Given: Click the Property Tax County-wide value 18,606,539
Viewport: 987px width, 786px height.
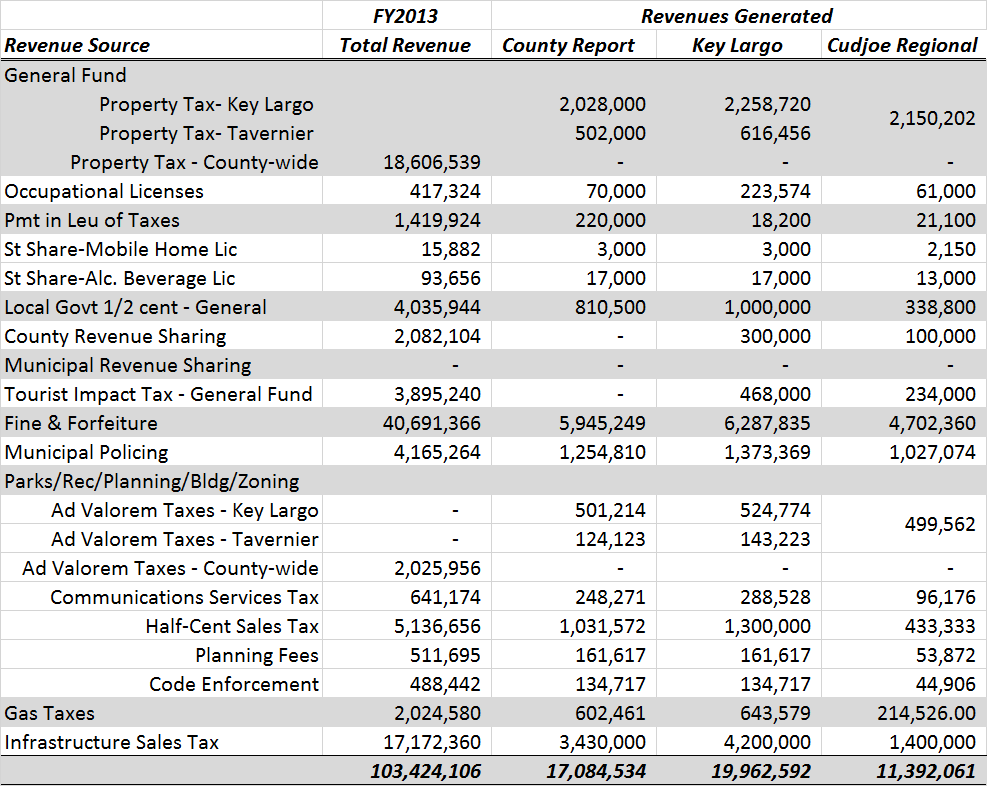Looking at the screenshot, I should coord(432,162).
